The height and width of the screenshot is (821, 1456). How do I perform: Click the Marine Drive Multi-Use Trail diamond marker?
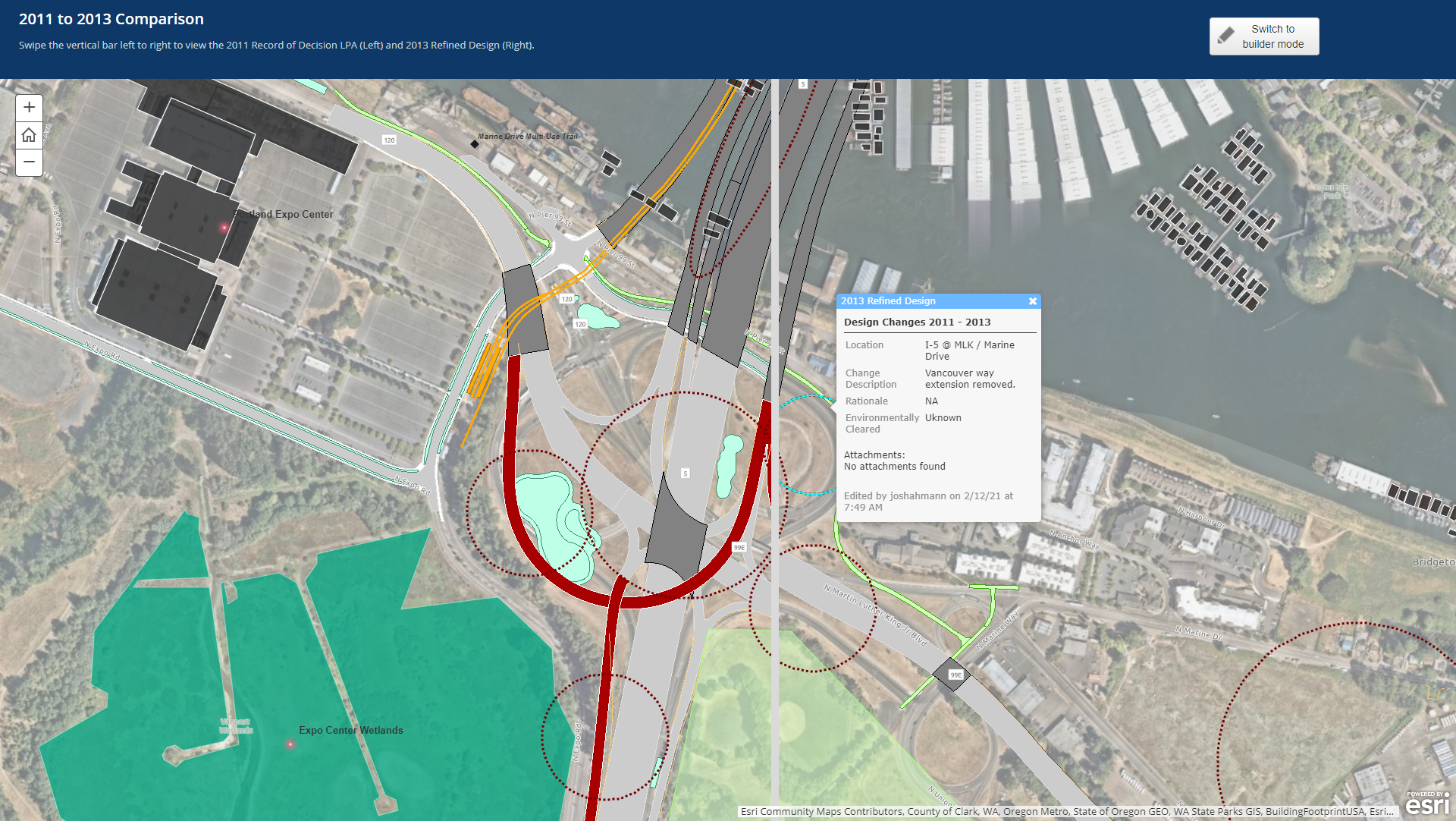tap(475, 143)
